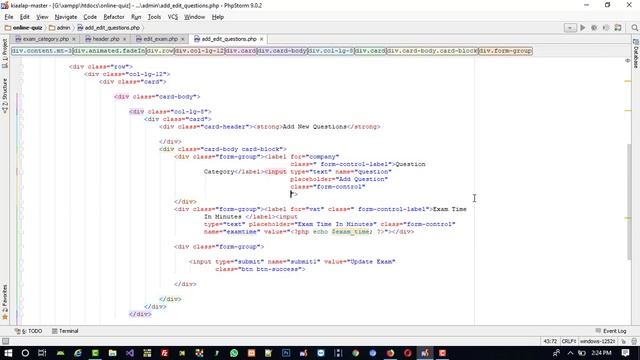The width and height of the screenshot is (640, 360).
Task: Open the Code menu
Action: point(90,17)
